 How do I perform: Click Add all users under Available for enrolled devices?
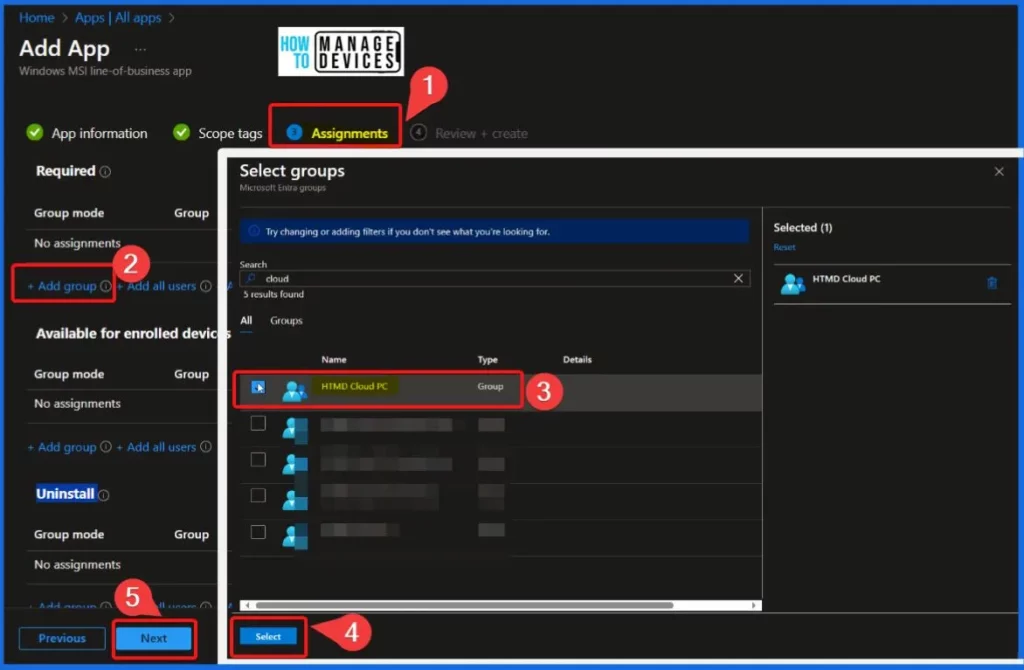coord(157,447)
